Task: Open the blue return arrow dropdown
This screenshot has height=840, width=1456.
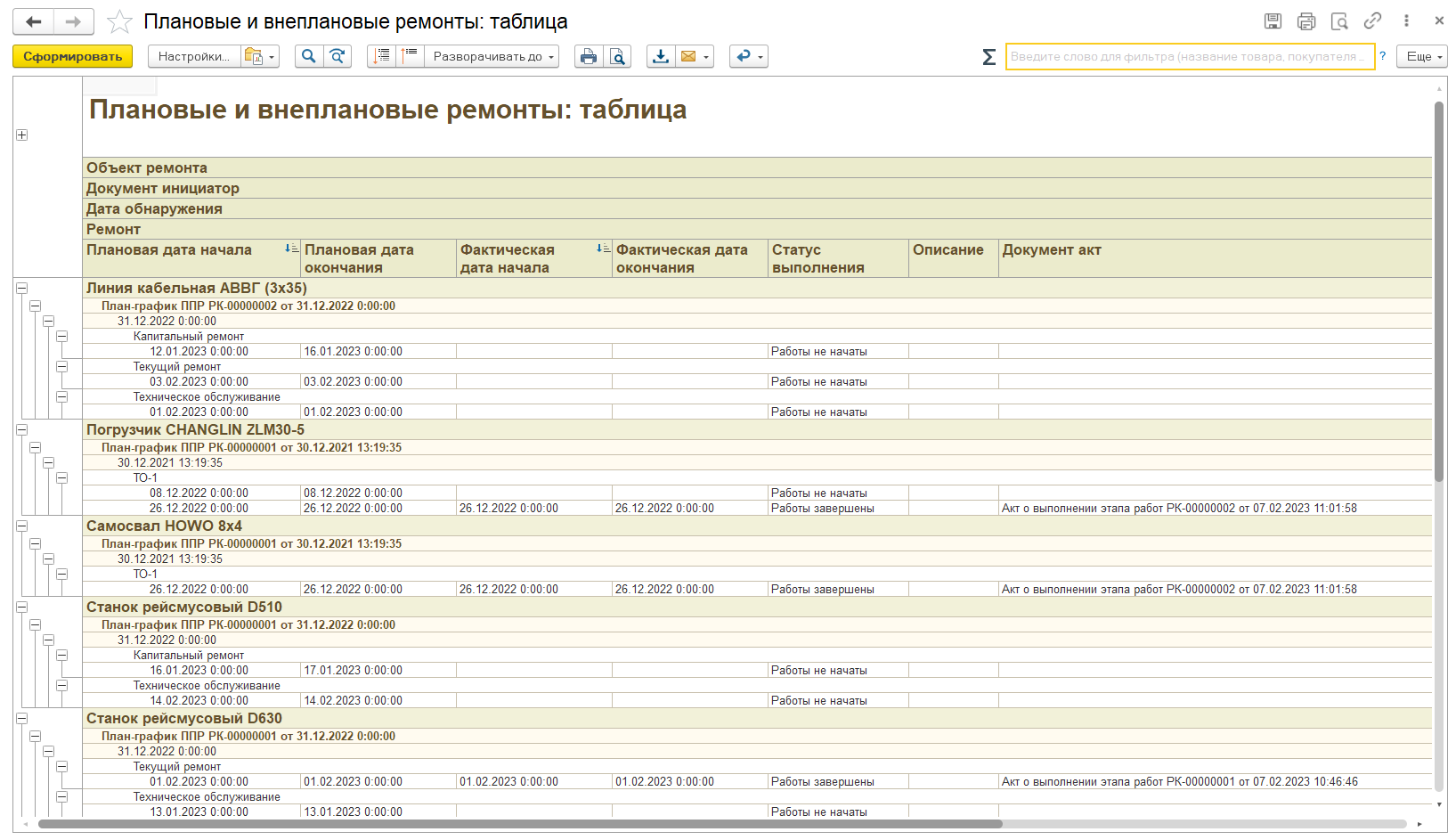Action: (x=748, y=56)
